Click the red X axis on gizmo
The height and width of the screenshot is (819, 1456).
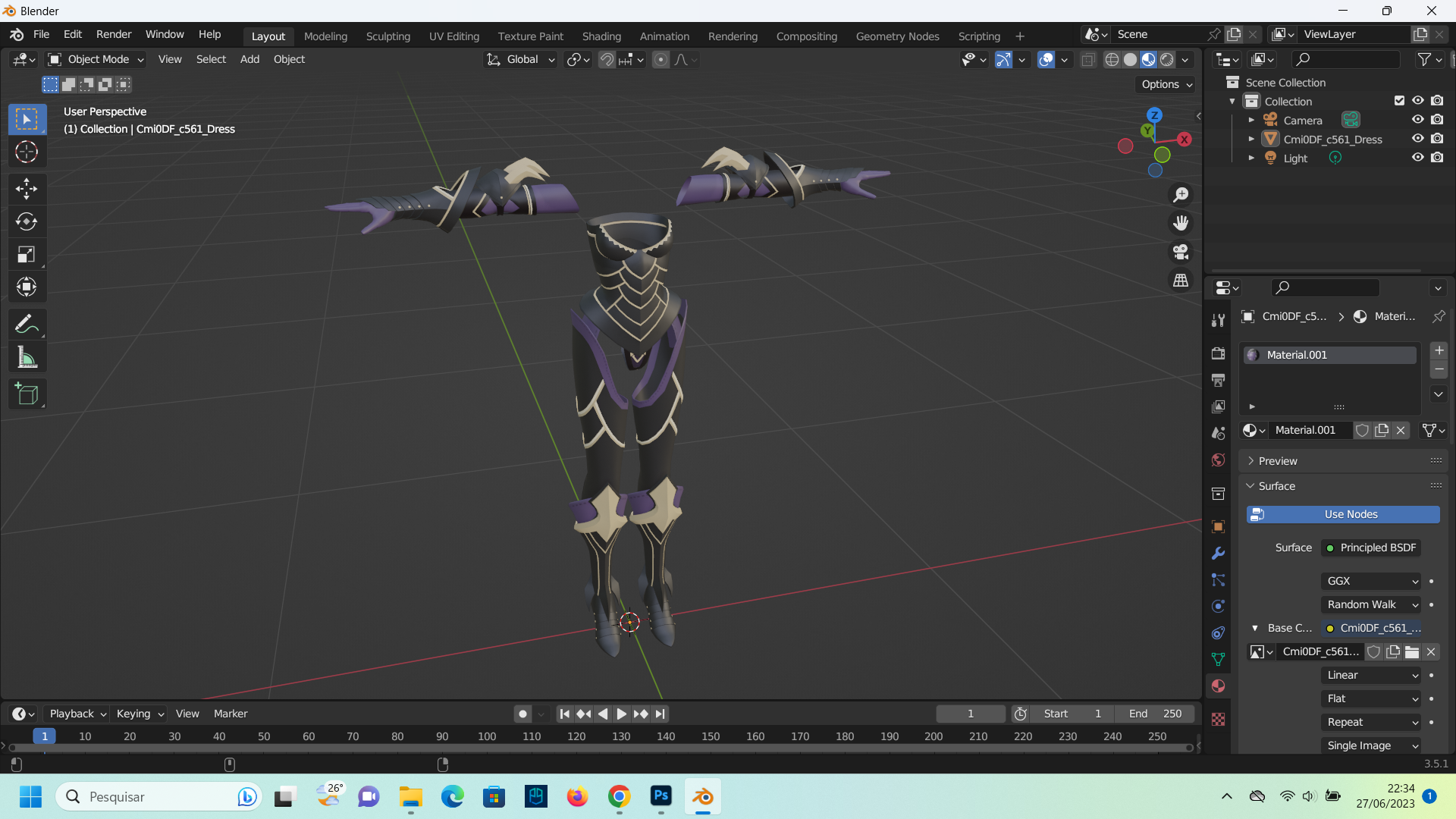[x=1184, y=140]
